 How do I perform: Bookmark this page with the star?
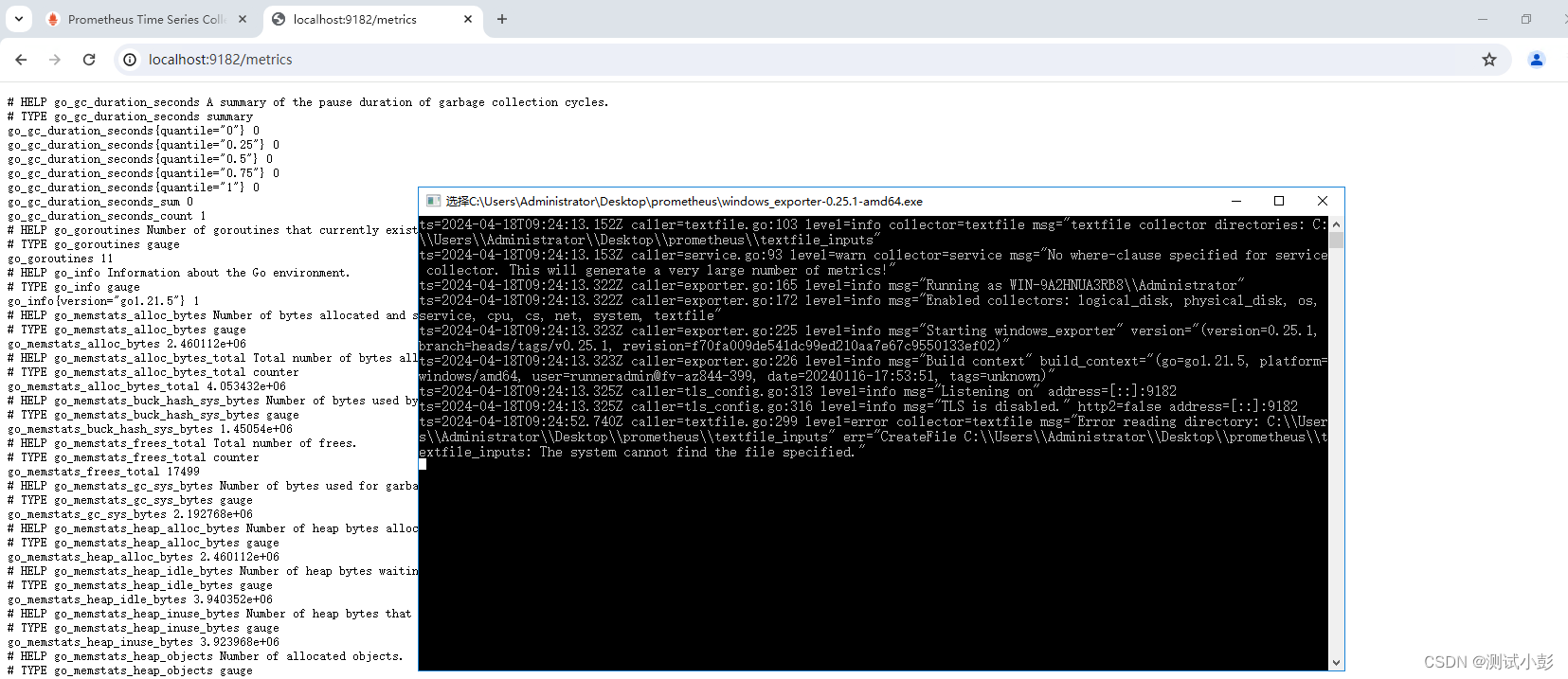pyautogui.click(x=1489, y=60)
